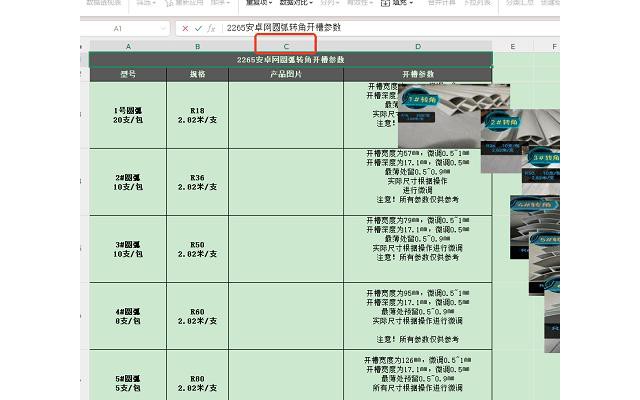Select column D header
This screenshot has width=640, height=400.
(418, 47)
